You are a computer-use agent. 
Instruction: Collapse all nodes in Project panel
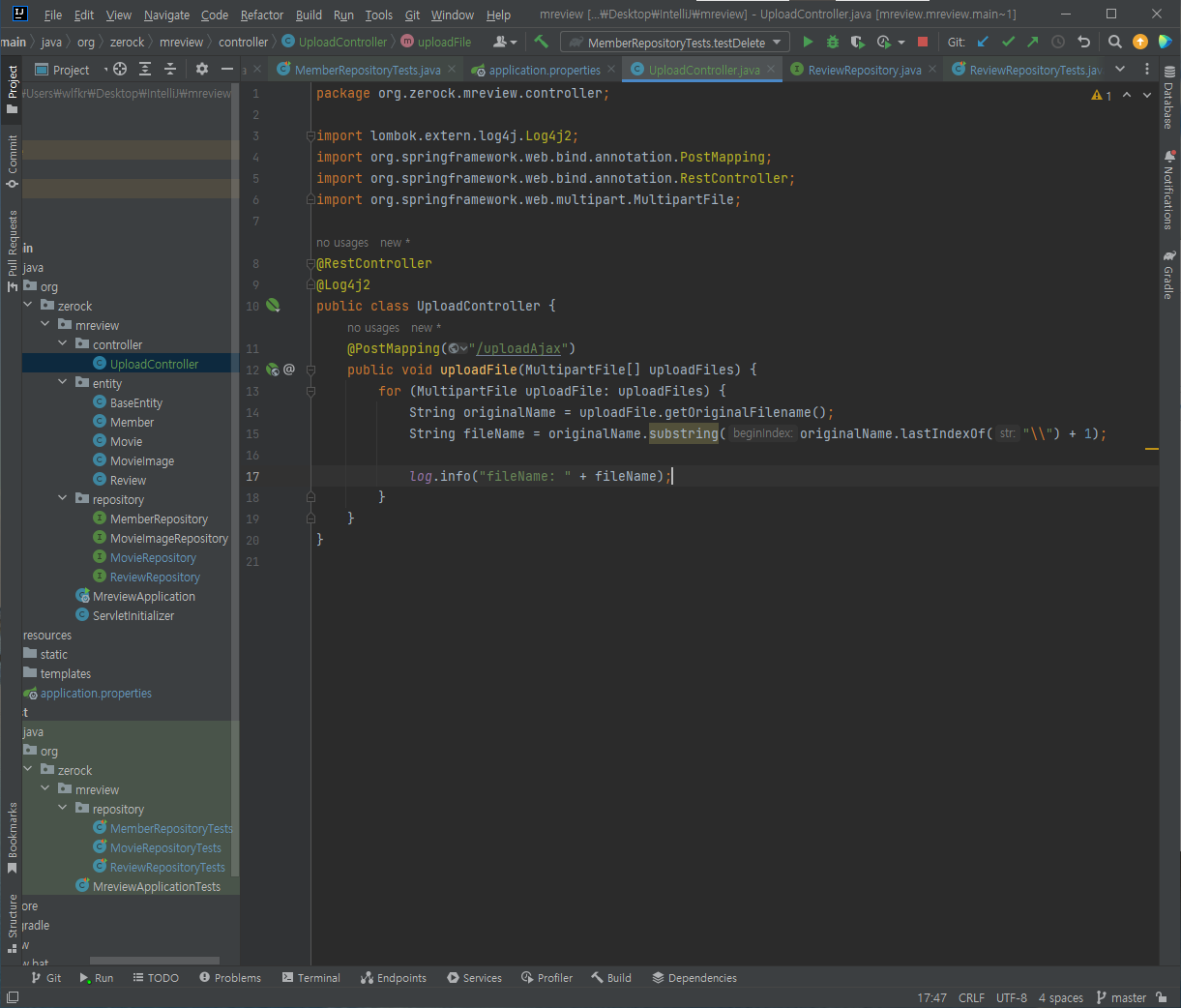pyautogui.click(x=170, y=69)
